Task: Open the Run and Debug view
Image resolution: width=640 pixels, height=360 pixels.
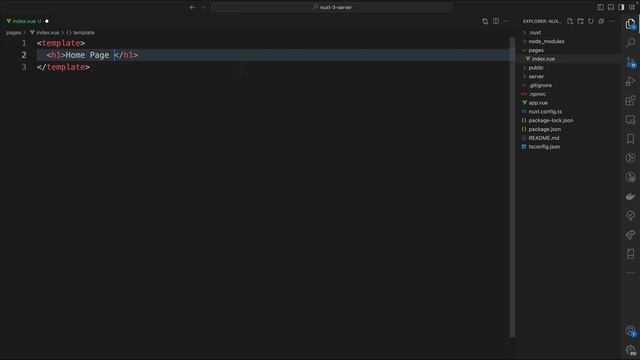Action: (x=630, y=81)
